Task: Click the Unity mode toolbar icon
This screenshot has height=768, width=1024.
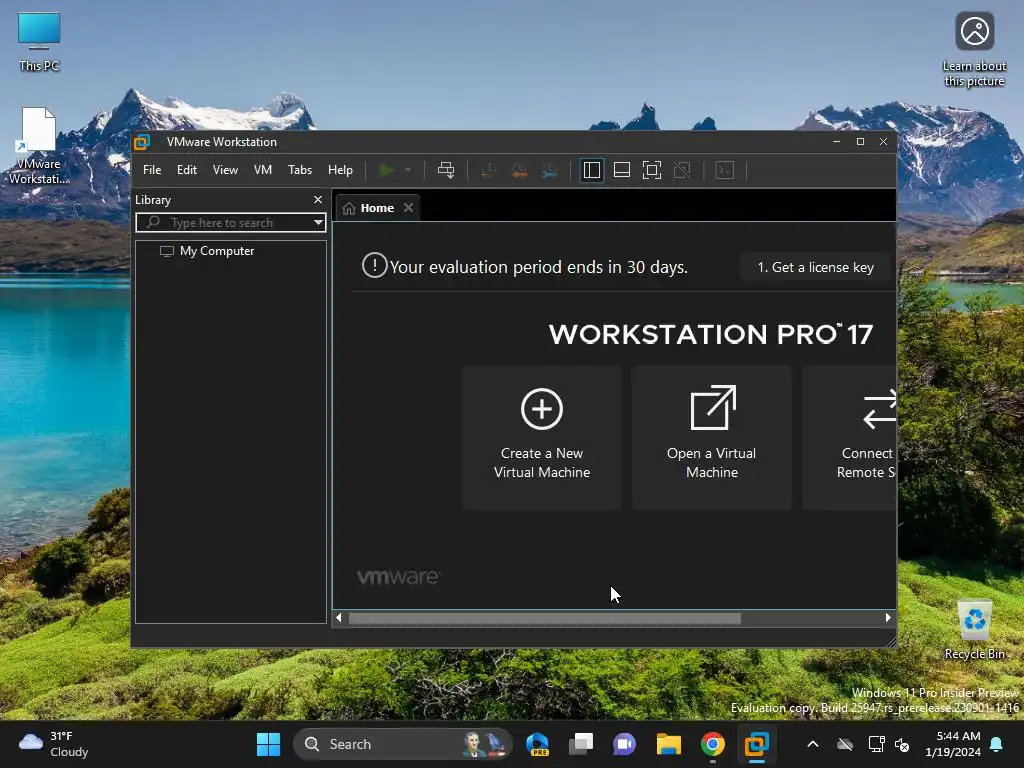Action: pos(682,170)
